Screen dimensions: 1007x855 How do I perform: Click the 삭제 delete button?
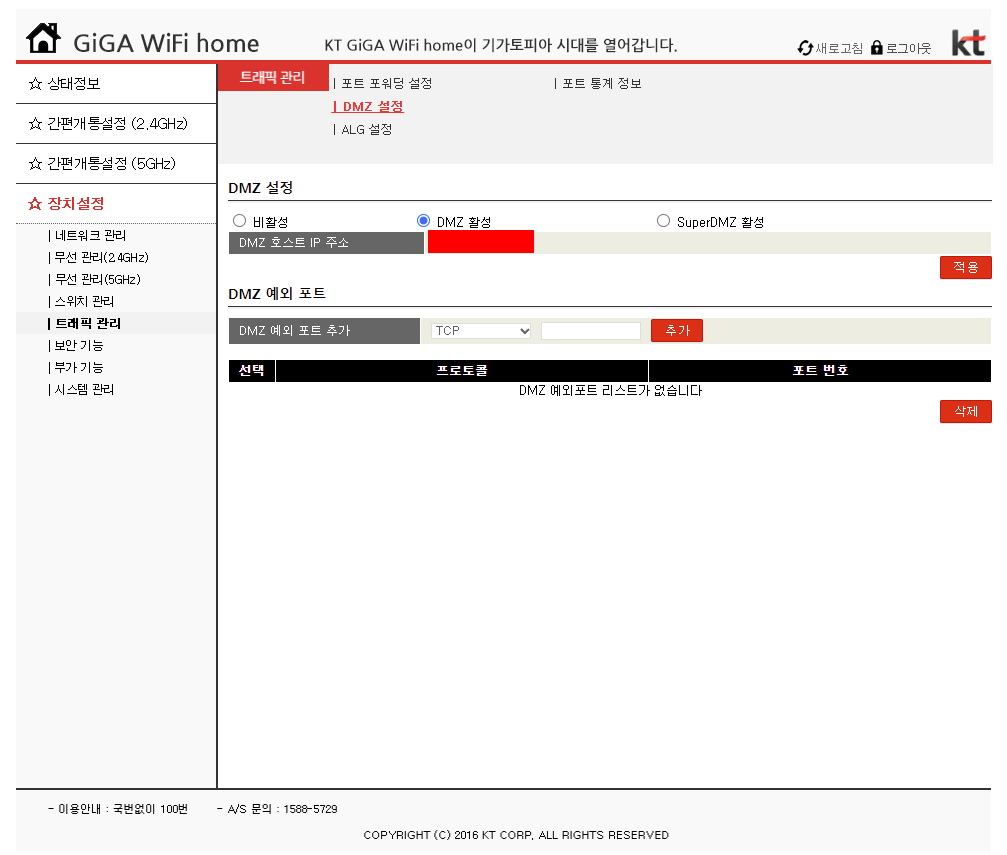click(x=965, y=411)
